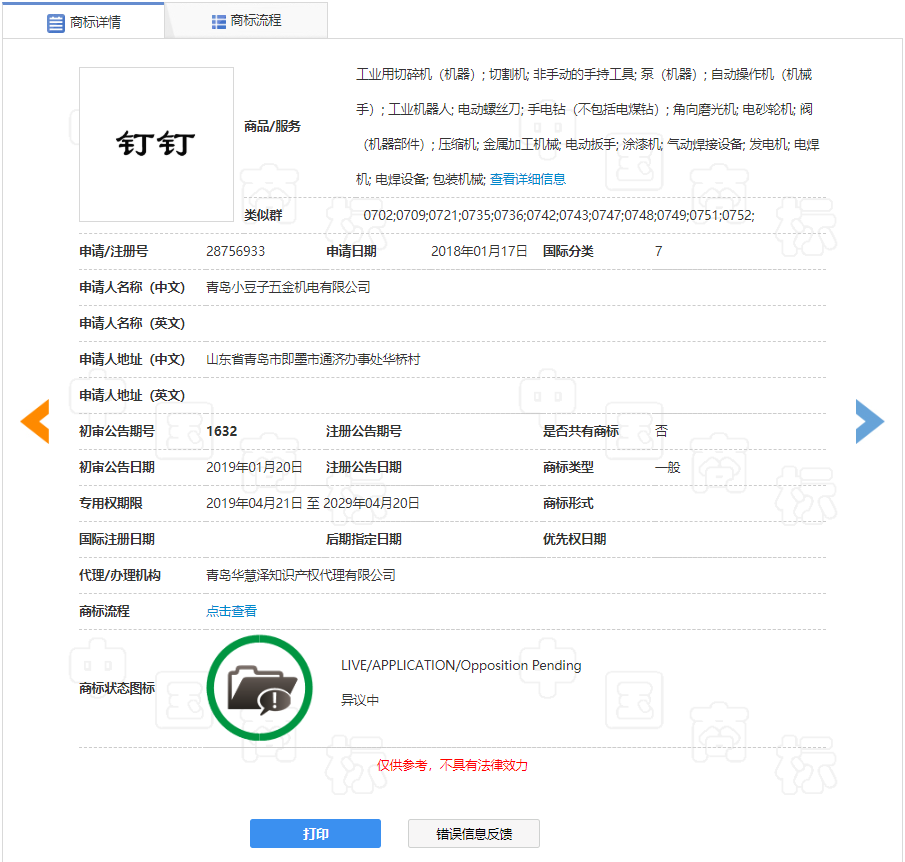Click the 商标流程 tab list icon
The width and height of the screenshot is (905, 862).
coord(218,21)
